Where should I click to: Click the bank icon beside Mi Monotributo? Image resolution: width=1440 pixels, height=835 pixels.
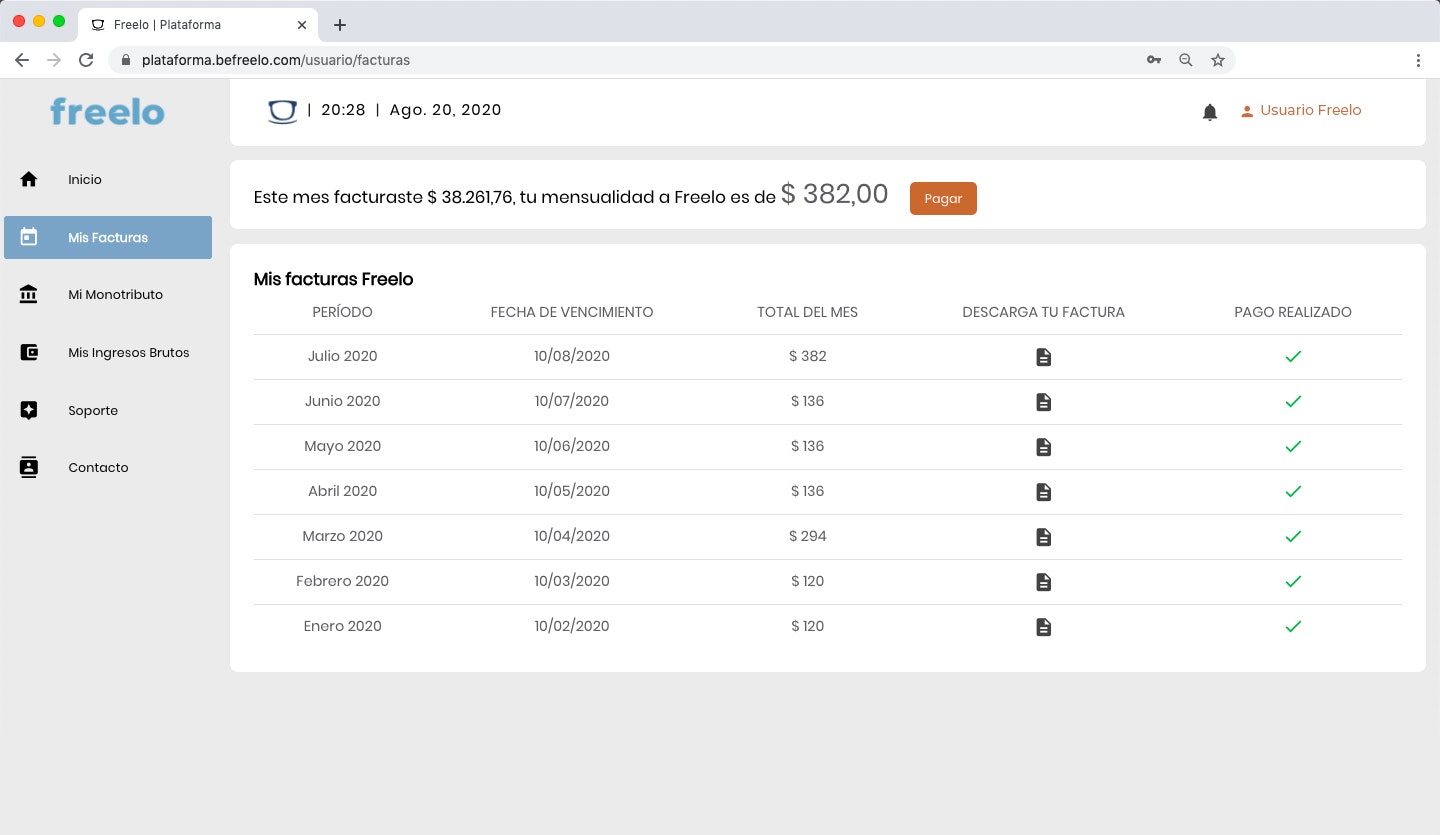[29, 295]
